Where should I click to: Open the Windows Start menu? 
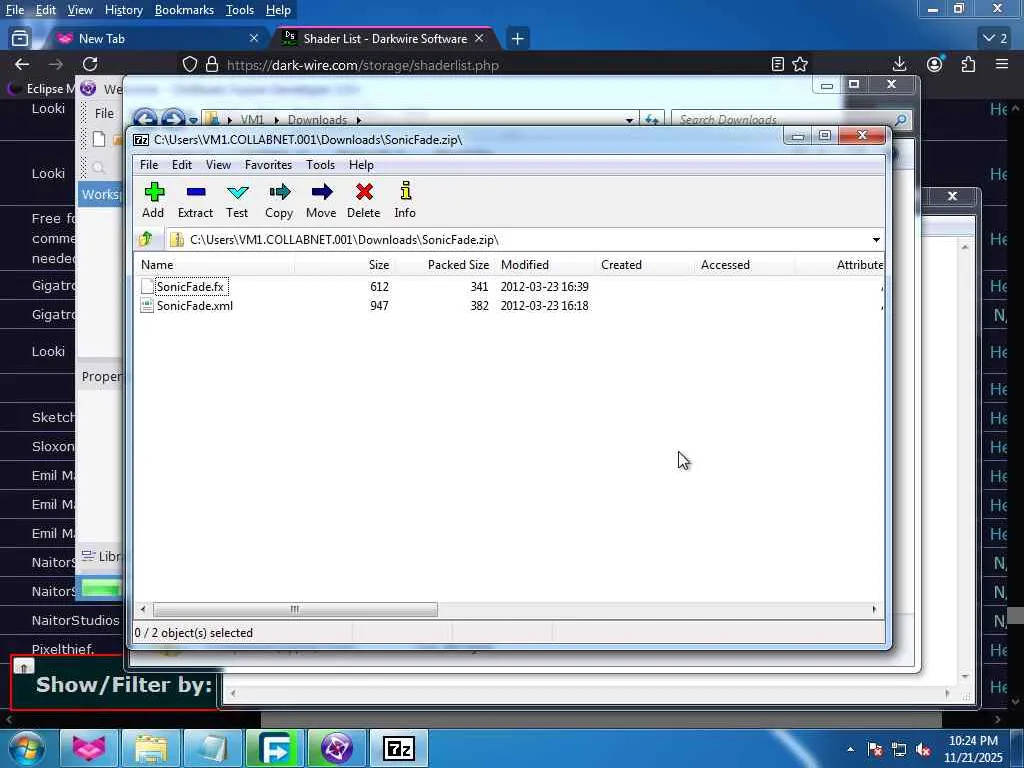[25, 748]
